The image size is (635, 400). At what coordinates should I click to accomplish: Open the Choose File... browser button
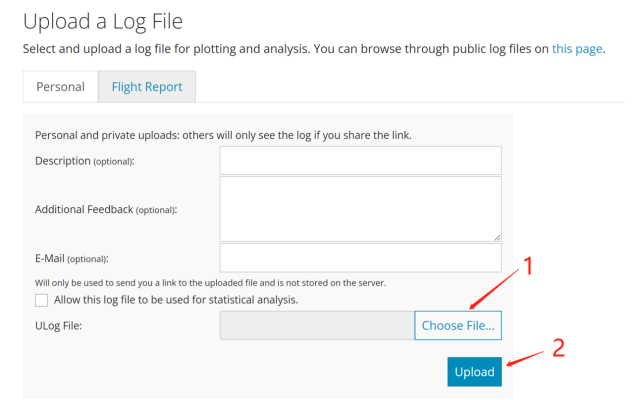(x=458, y=326)
